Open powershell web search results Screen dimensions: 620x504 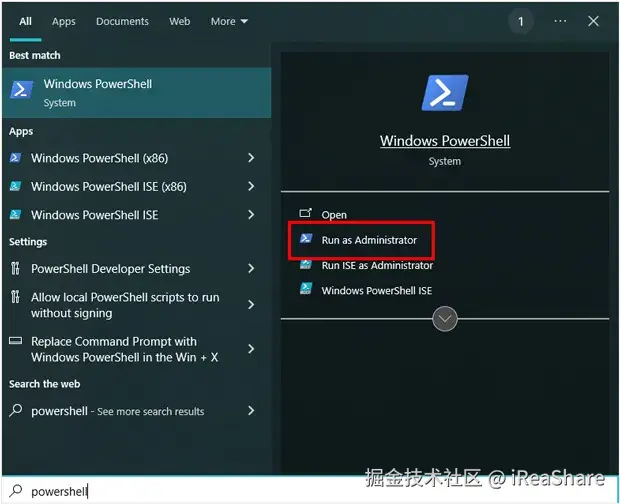[x=136, y=411]
